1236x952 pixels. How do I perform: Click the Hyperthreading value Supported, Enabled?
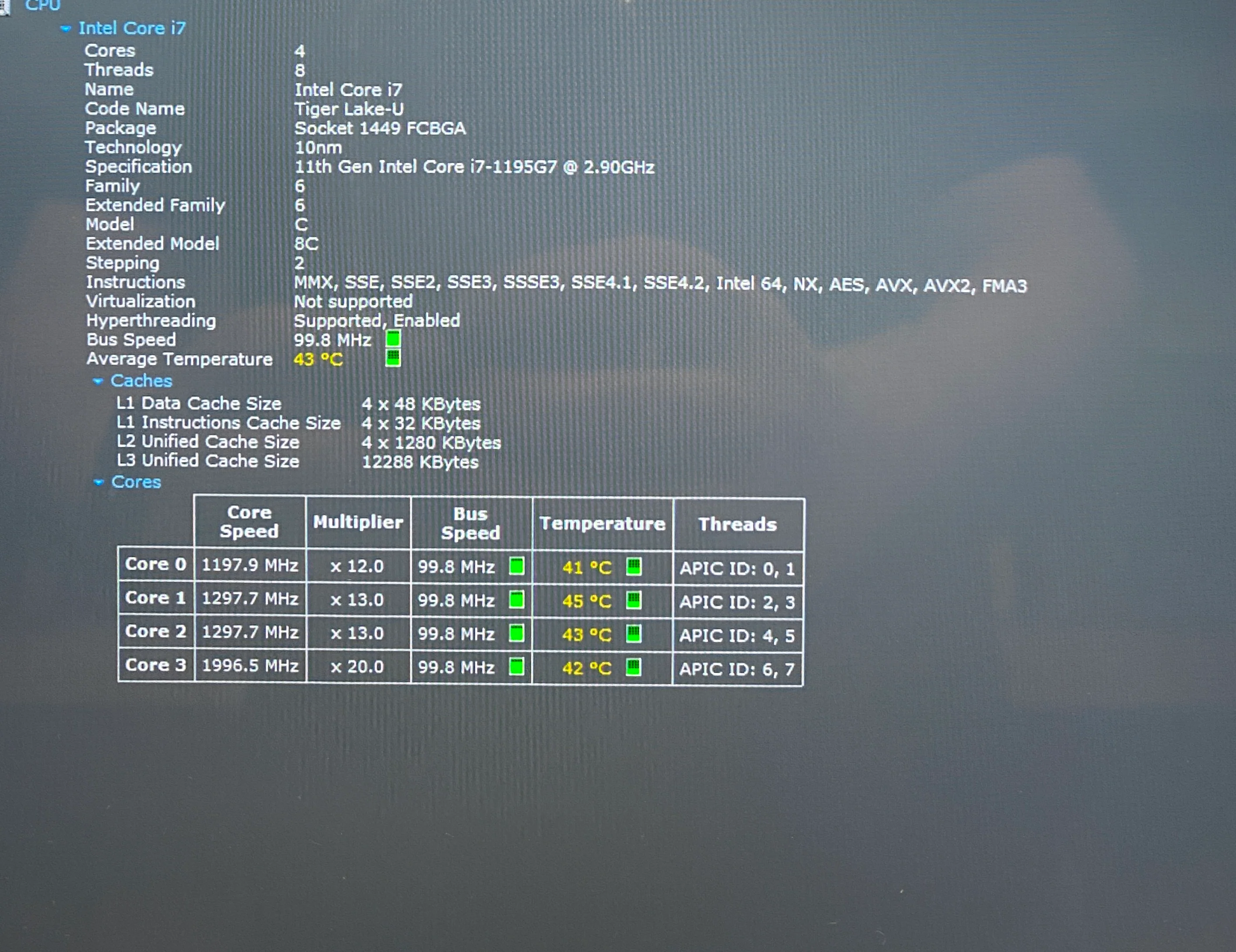(377, 321)
